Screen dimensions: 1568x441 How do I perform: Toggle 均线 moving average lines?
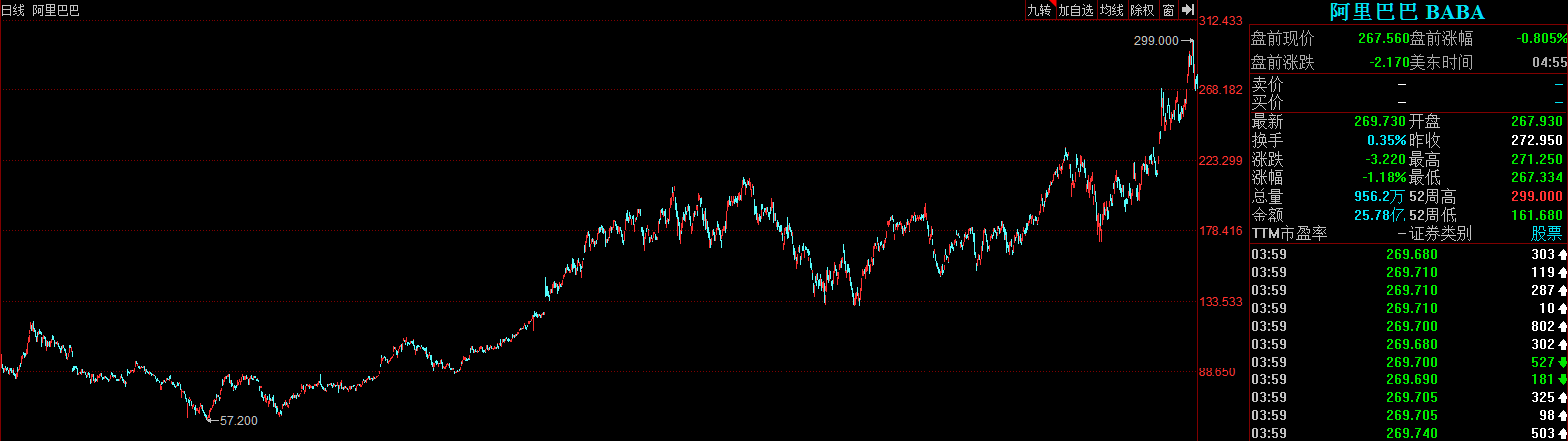1112,10
